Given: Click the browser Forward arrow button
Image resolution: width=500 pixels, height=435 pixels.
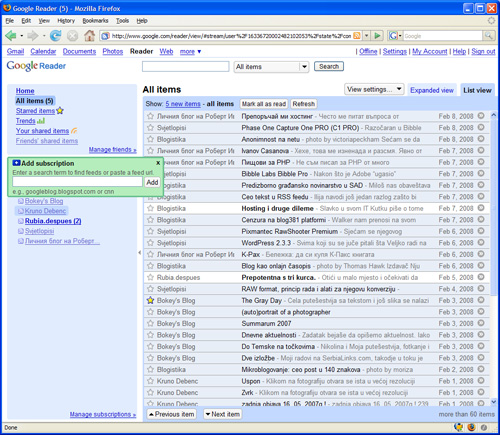Looking at the screenshot, I should click(33, 36).
